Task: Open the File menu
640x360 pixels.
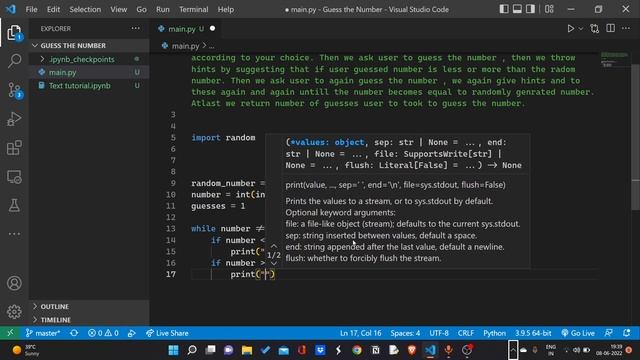Action: pyautogui.click(x=31, y=9)
